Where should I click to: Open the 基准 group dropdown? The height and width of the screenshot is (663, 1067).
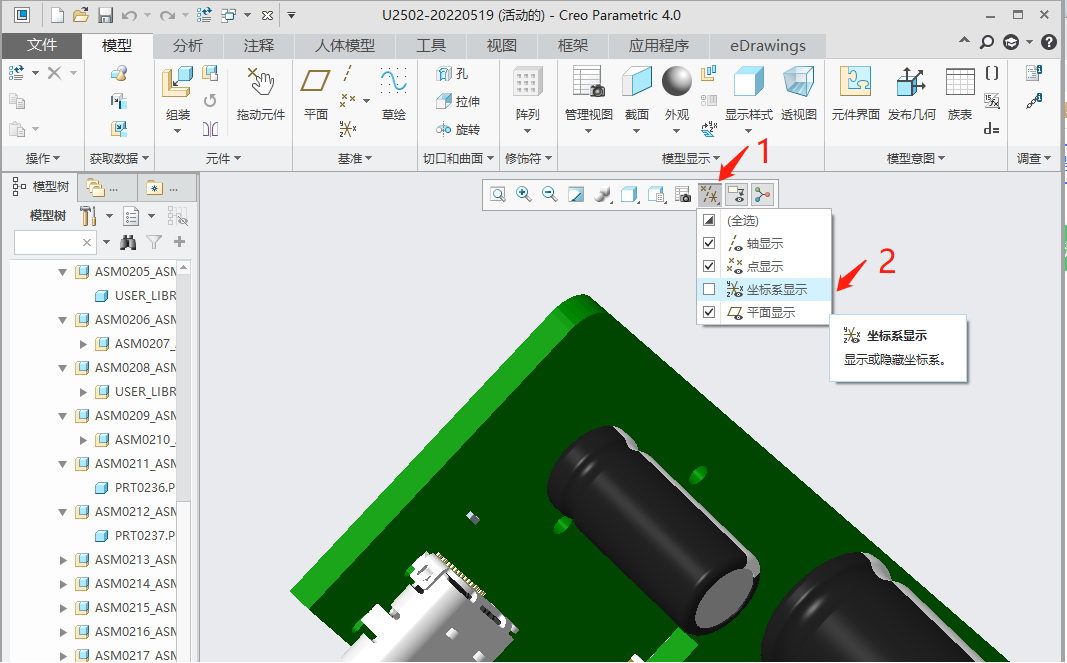pyautogui.click(x=354, y=158)
